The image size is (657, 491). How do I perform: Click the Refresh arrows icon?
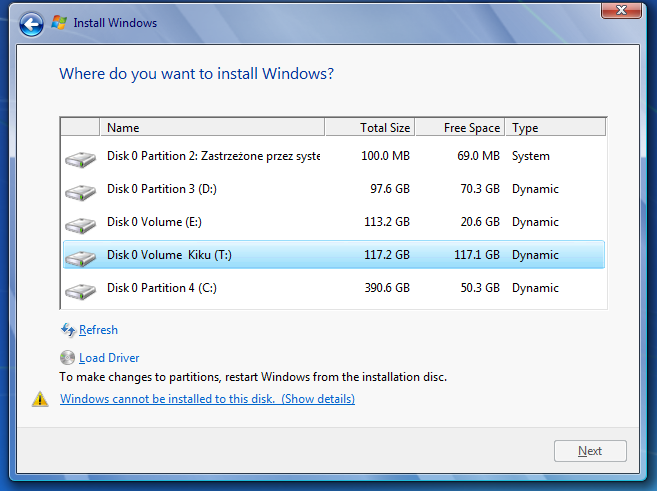(68, 330)
